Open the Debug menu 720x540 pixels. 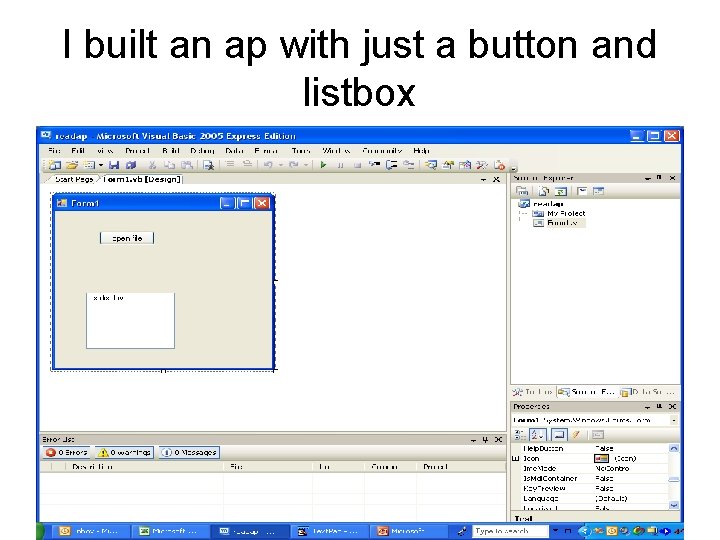point(202,151)
